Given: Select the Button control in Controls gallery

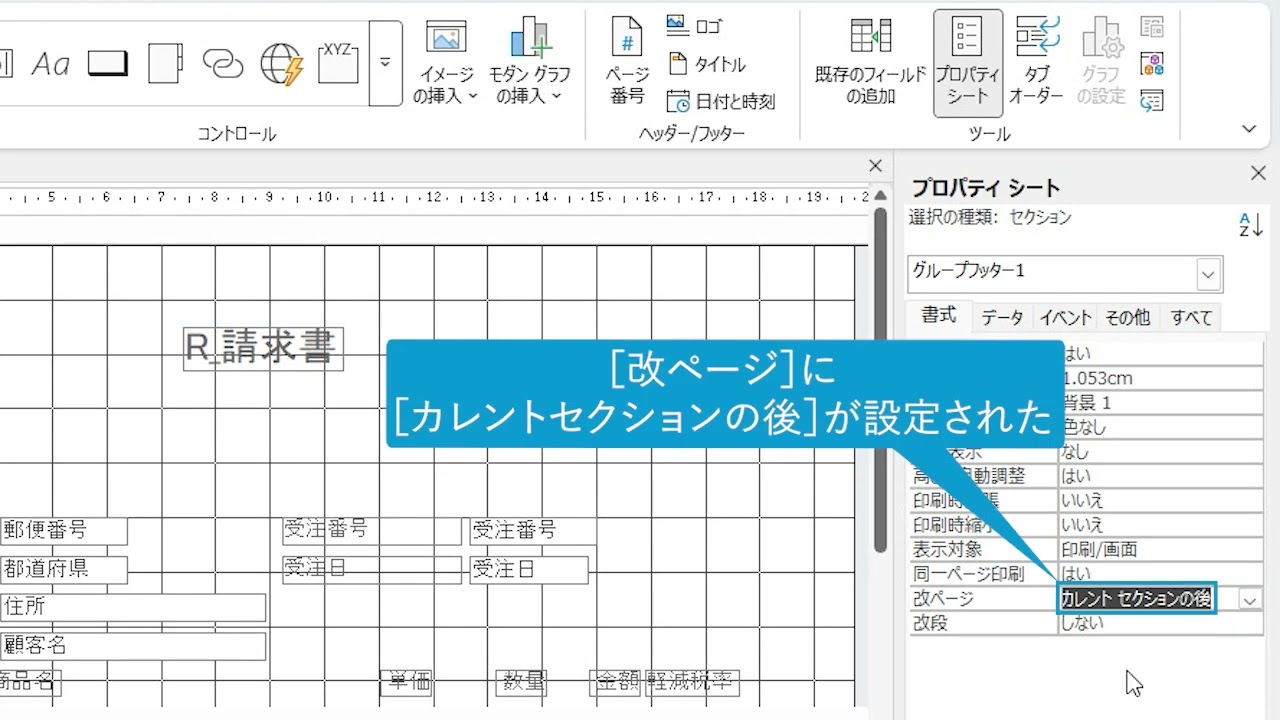Looking at the screenshot, I should [108, 64].
